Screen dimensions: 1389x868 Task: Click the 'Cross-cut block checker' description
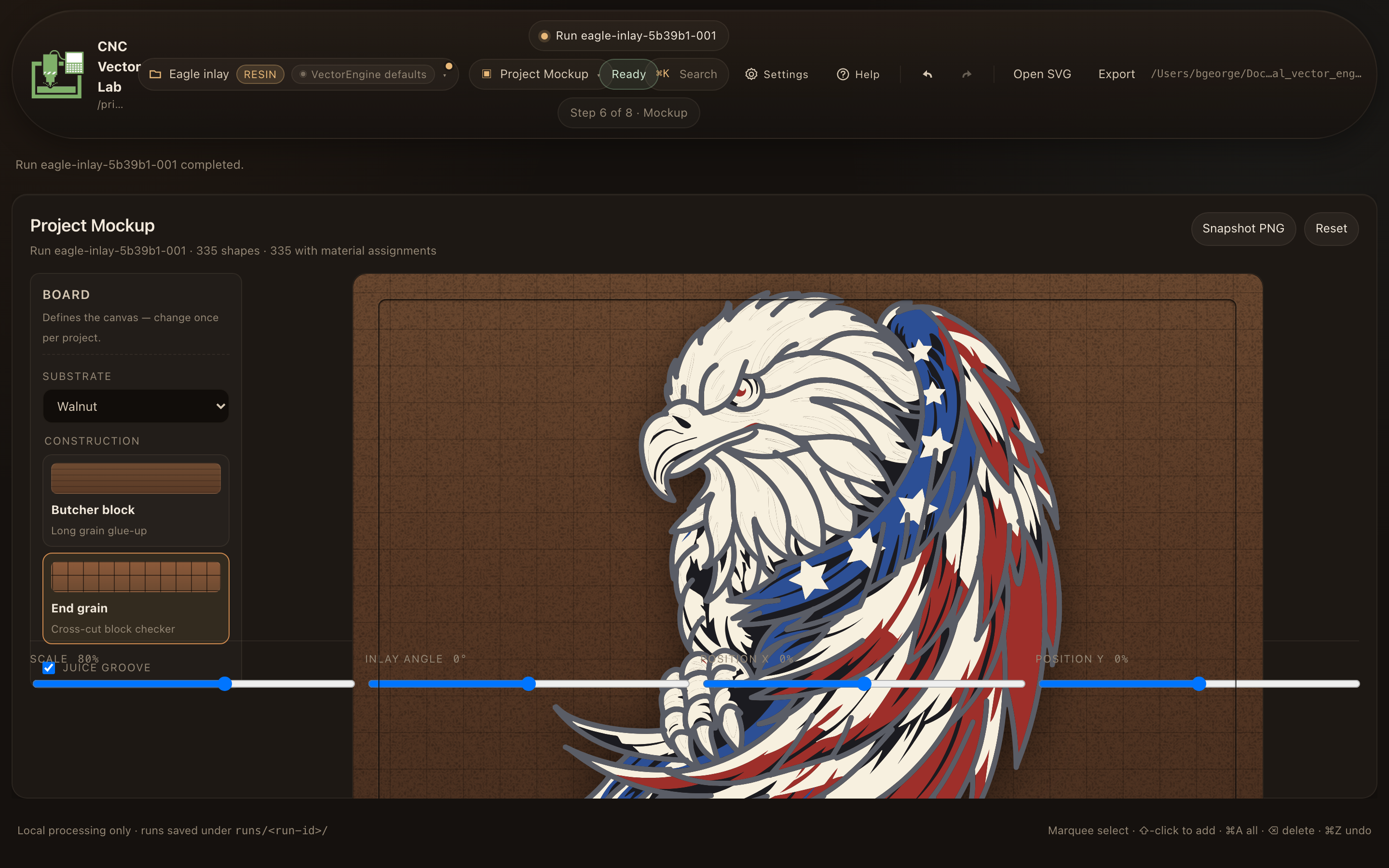point(113,629)
